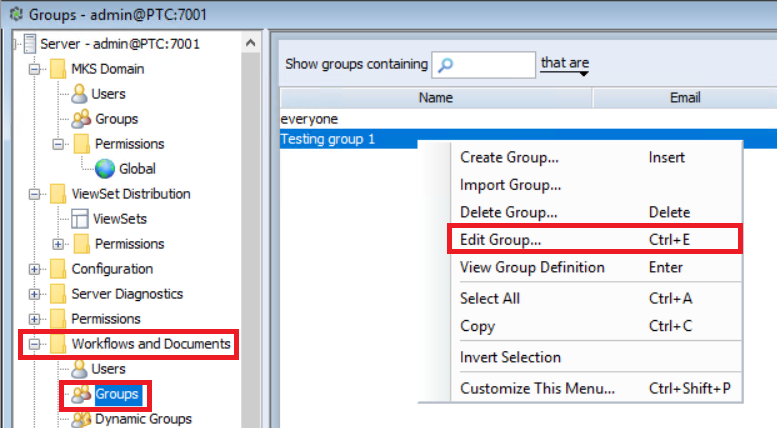This screenshot has height=428, width=777.
Task: Click the Dynamic Groups icon
Action: point(80,419)
